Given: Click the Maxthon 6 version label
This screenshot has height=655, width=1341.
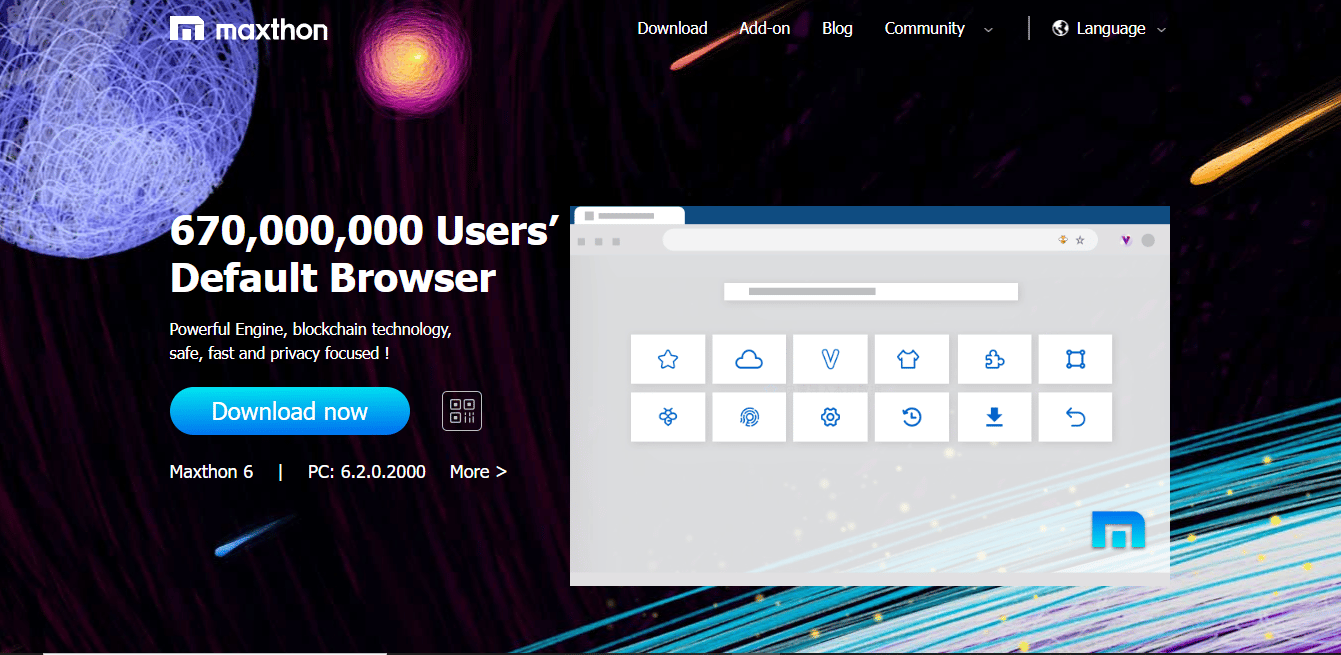Looking at the screenshot, I should [211, 471].
